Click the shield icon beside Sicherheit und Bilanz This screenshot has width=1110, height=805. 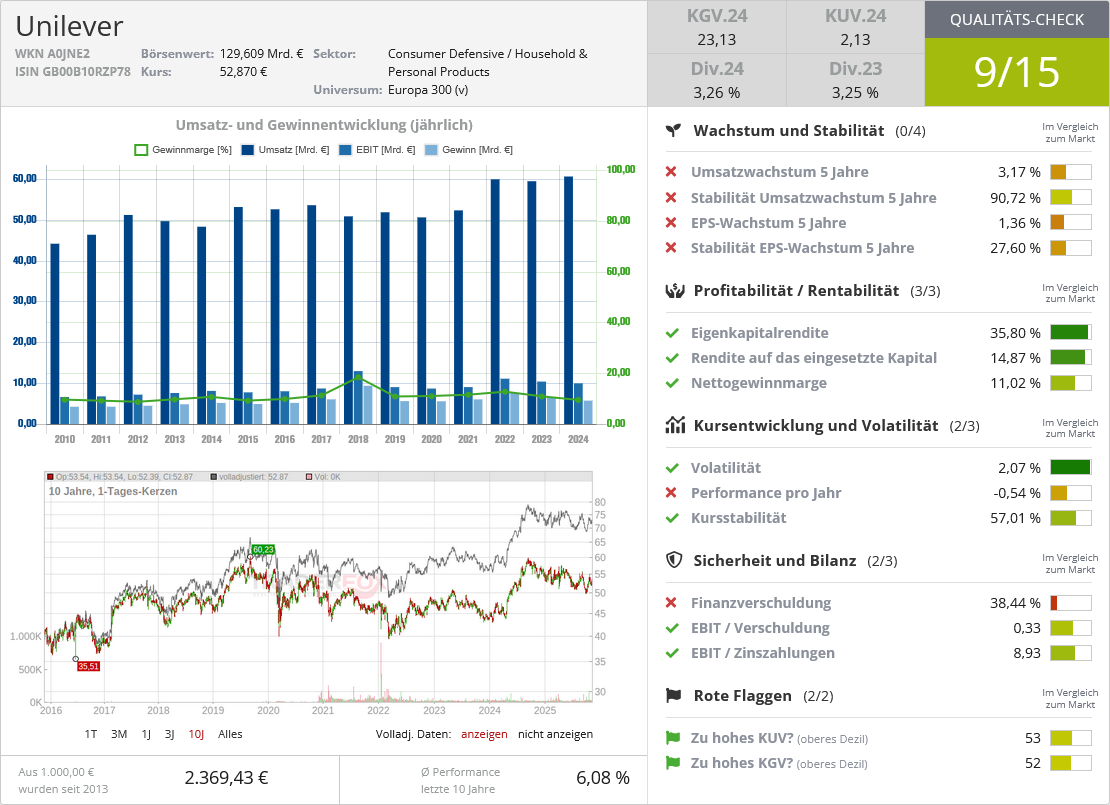(675, 560)
